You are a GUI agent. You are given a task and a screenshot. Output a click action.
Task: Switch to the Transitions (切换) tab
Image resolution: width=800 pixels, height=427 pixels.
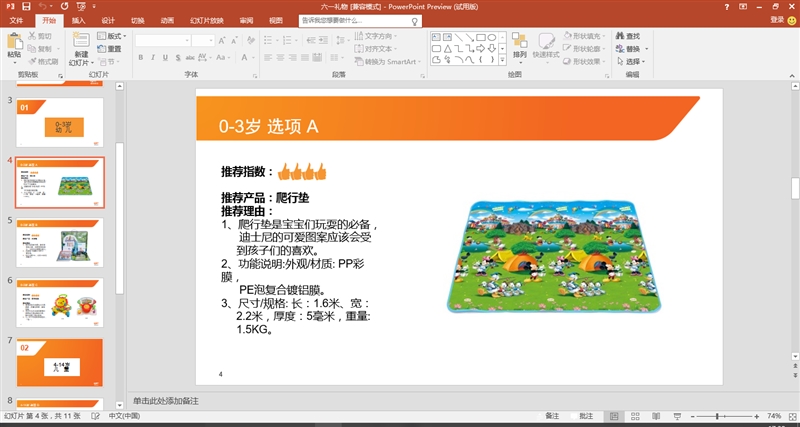tap(138, 21)
